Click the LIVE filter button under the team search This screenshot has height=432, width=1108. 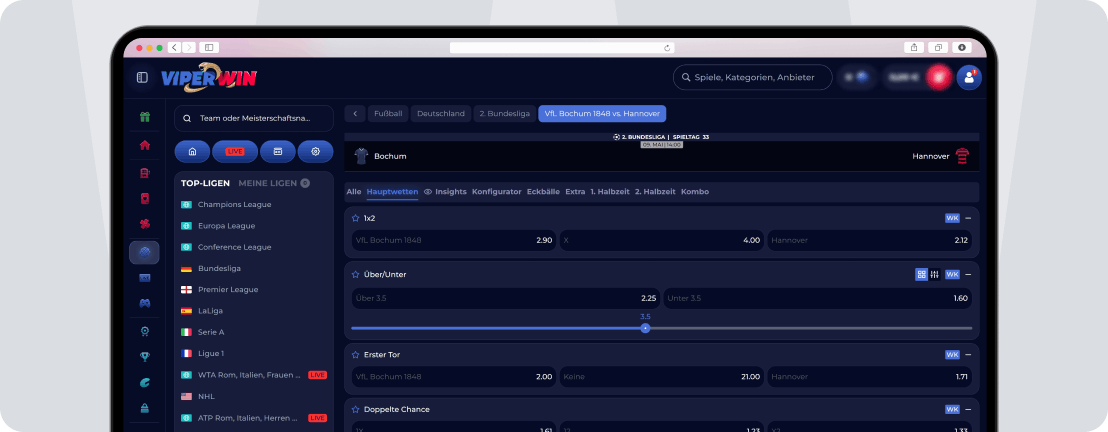click(235, 151)
